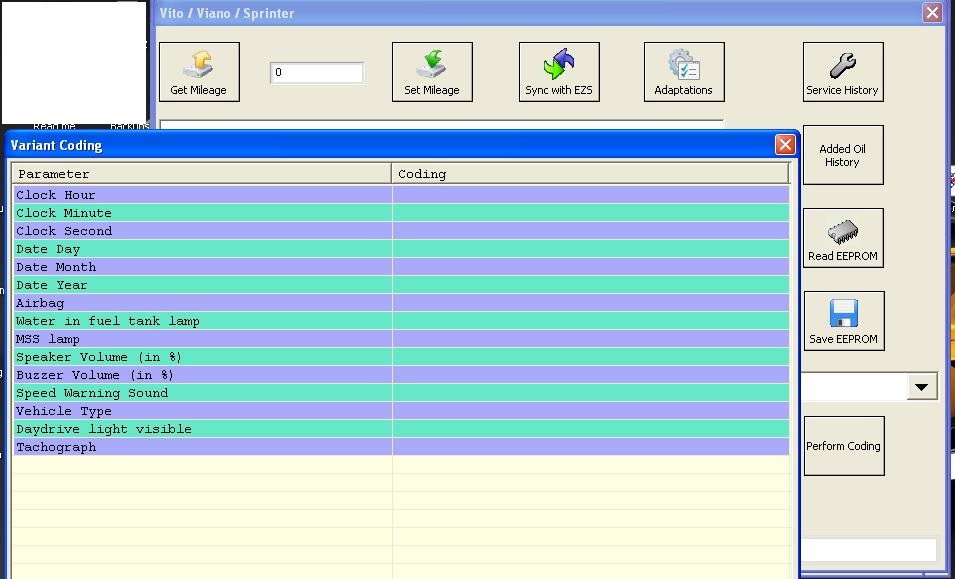Select the Speed Warning Sound row
The width and height of the screenshot is (955, 579).
point(401,393)
